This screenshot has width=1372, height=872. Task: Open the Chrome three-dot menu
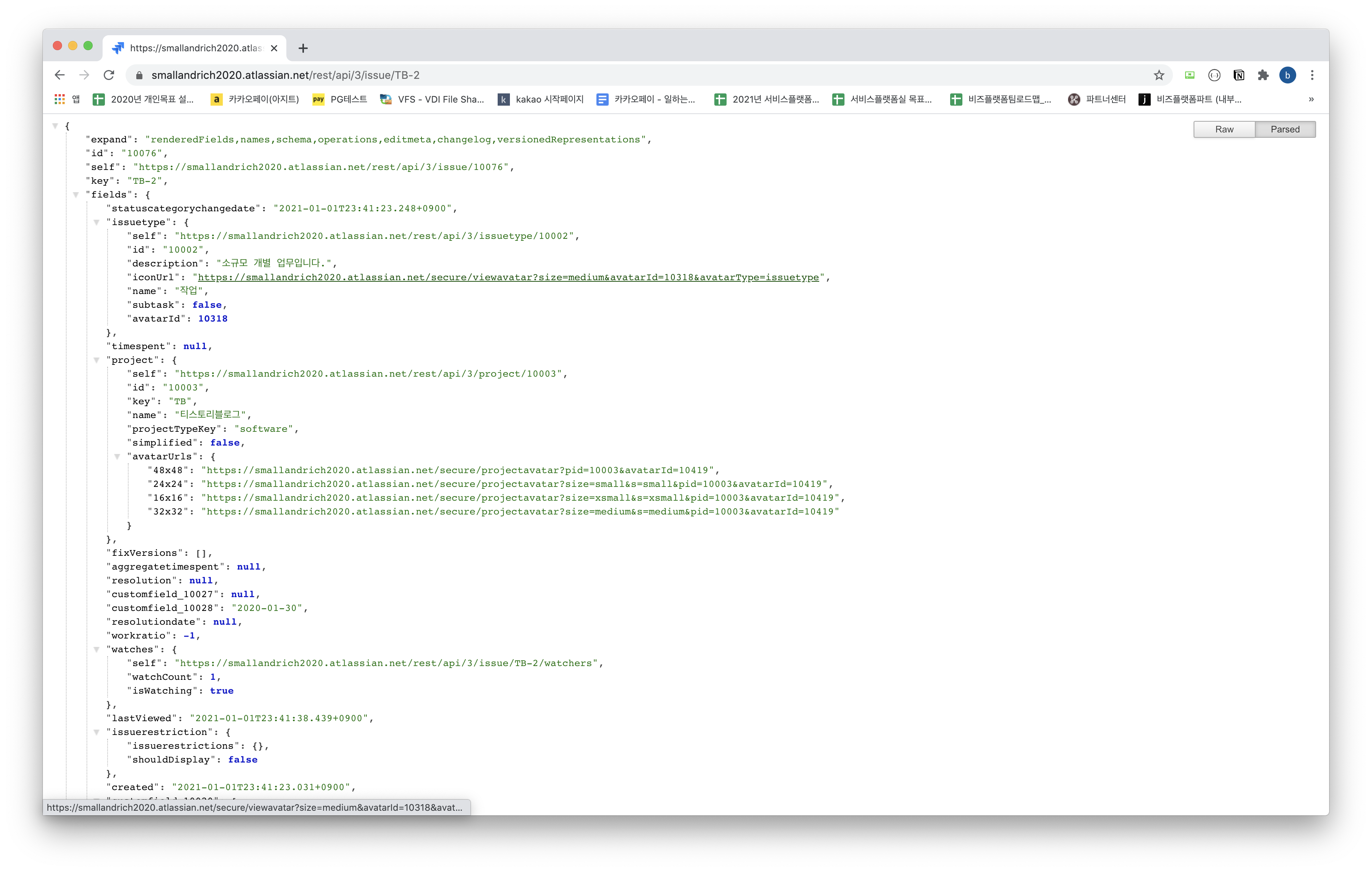click(x=1312, y=75)
